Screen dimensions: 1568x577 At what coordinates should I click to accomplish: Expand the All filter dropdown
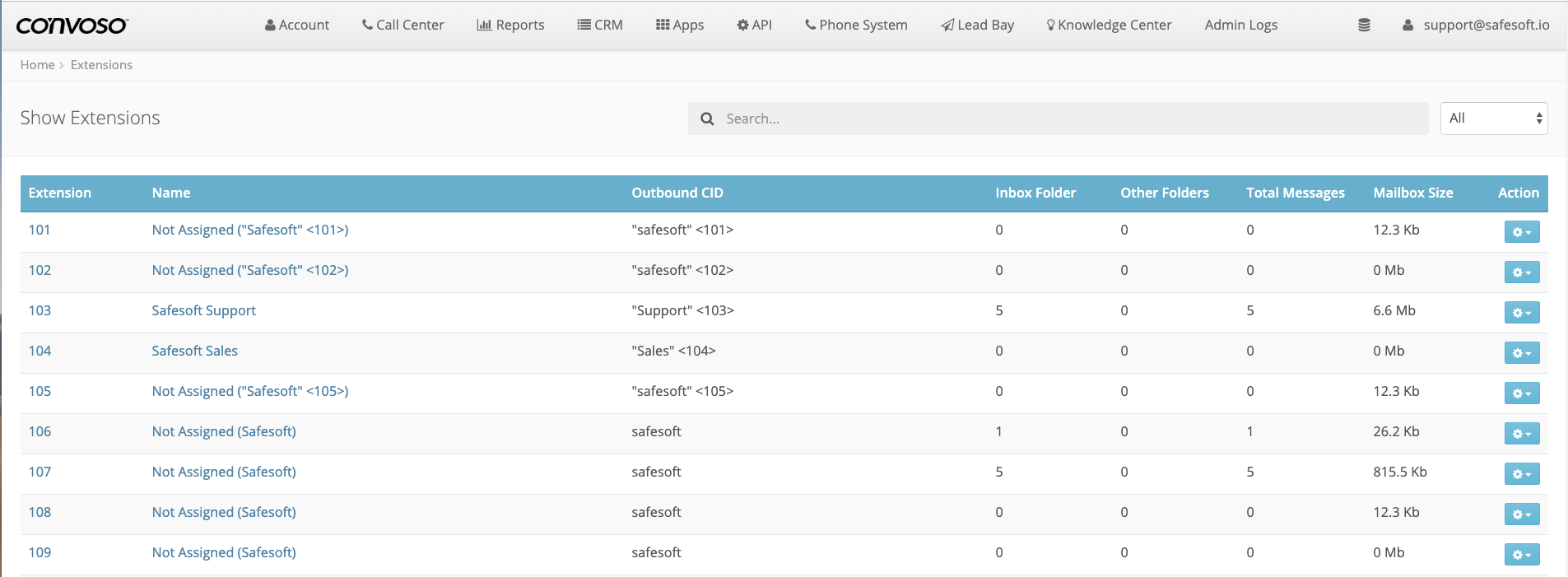(1494, 119)
